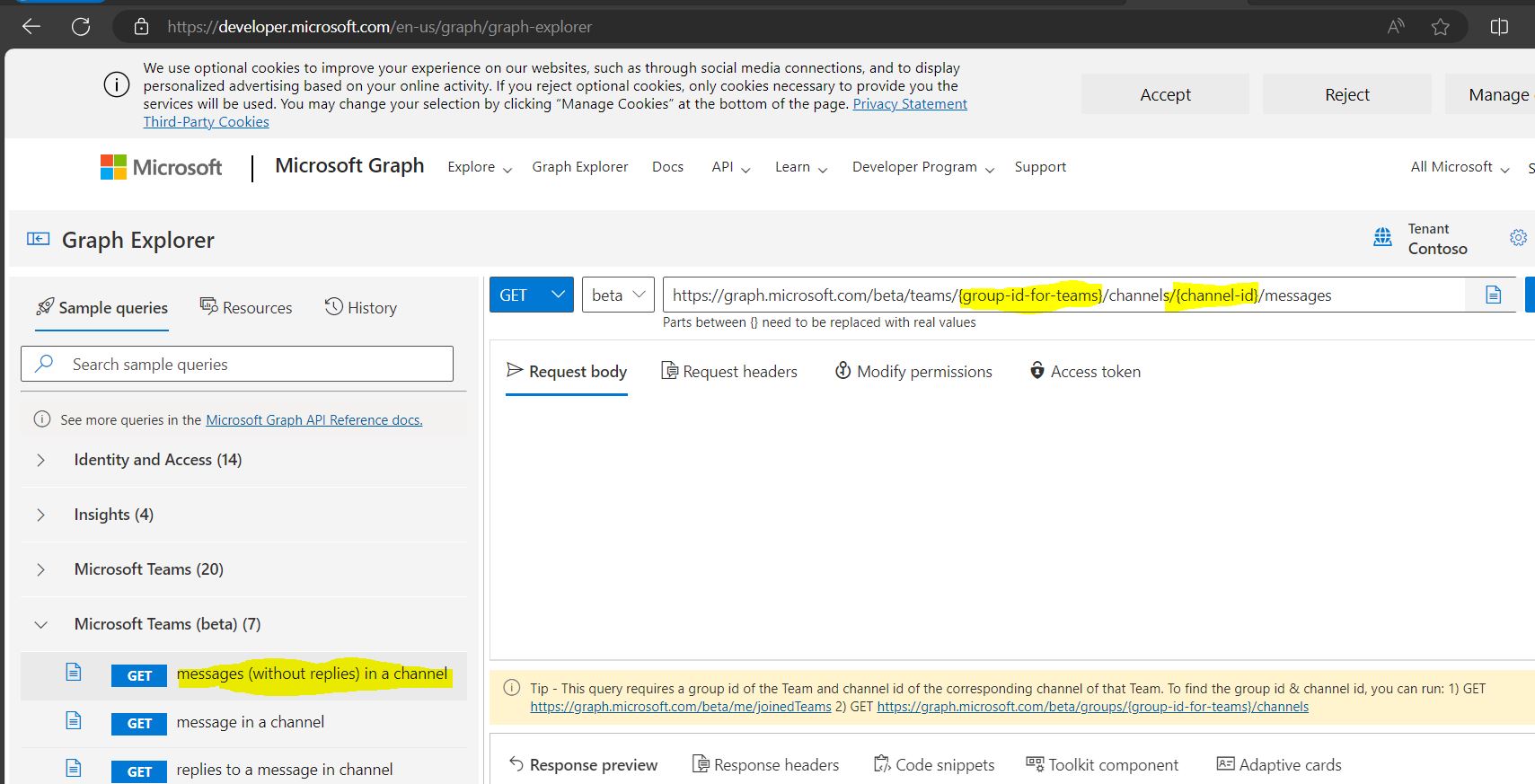
Task: Expand the Learn menu in the header
Action: pyautogui.click(x=801, y=167)
